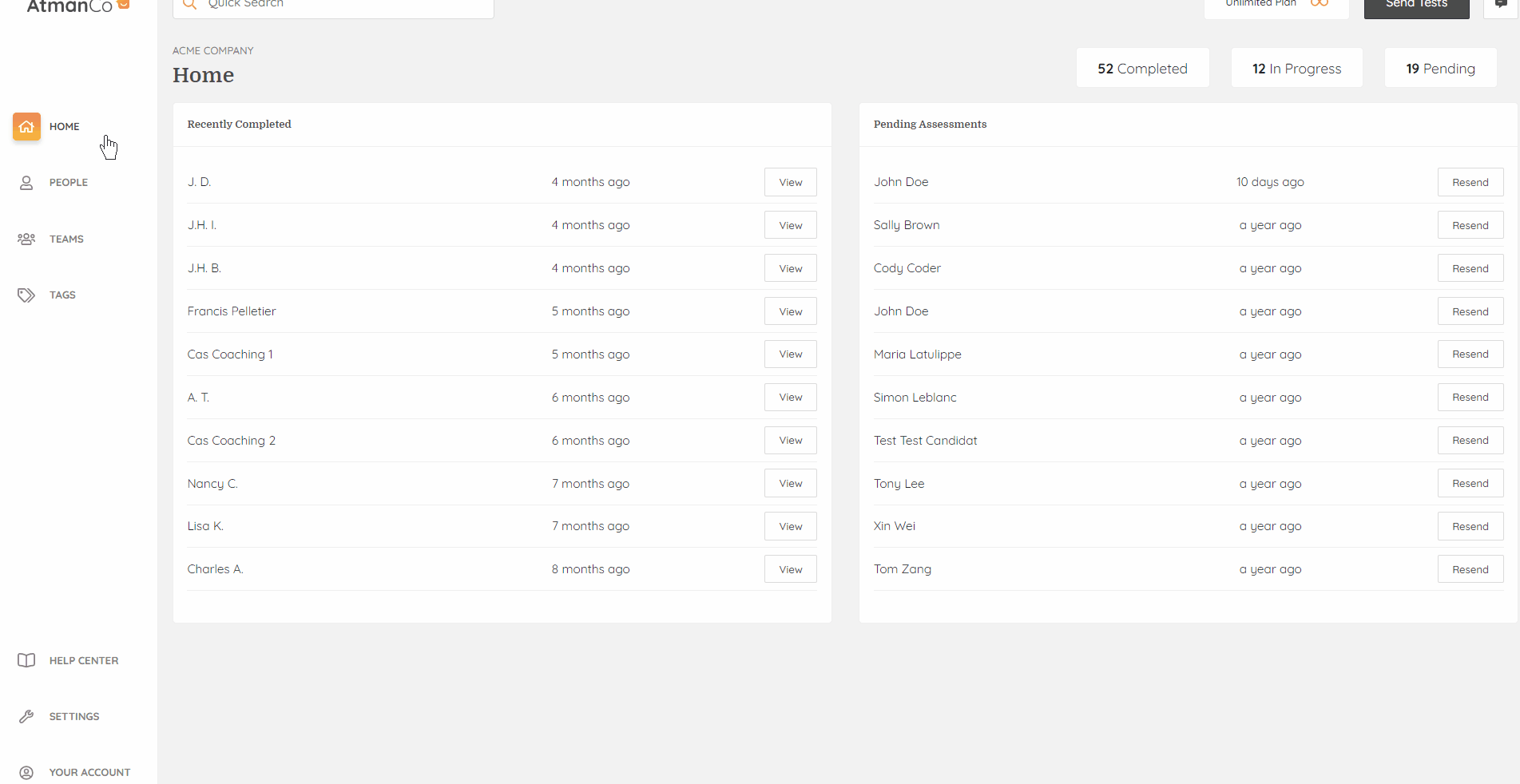Click the notification icon at top right
1520x784 pixels.
tap(1501, 5)
